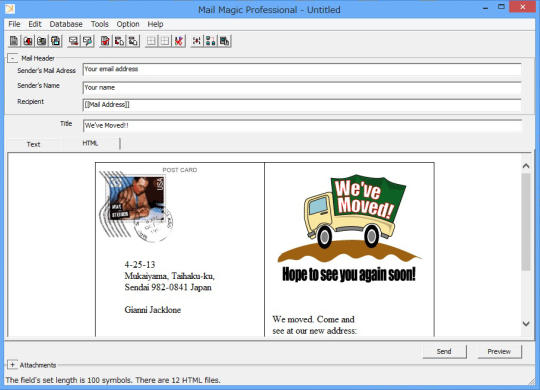Viewport: 540px width, 390px height.
Task: Click the Sender's Name input field
Action: tap(302, 88)
